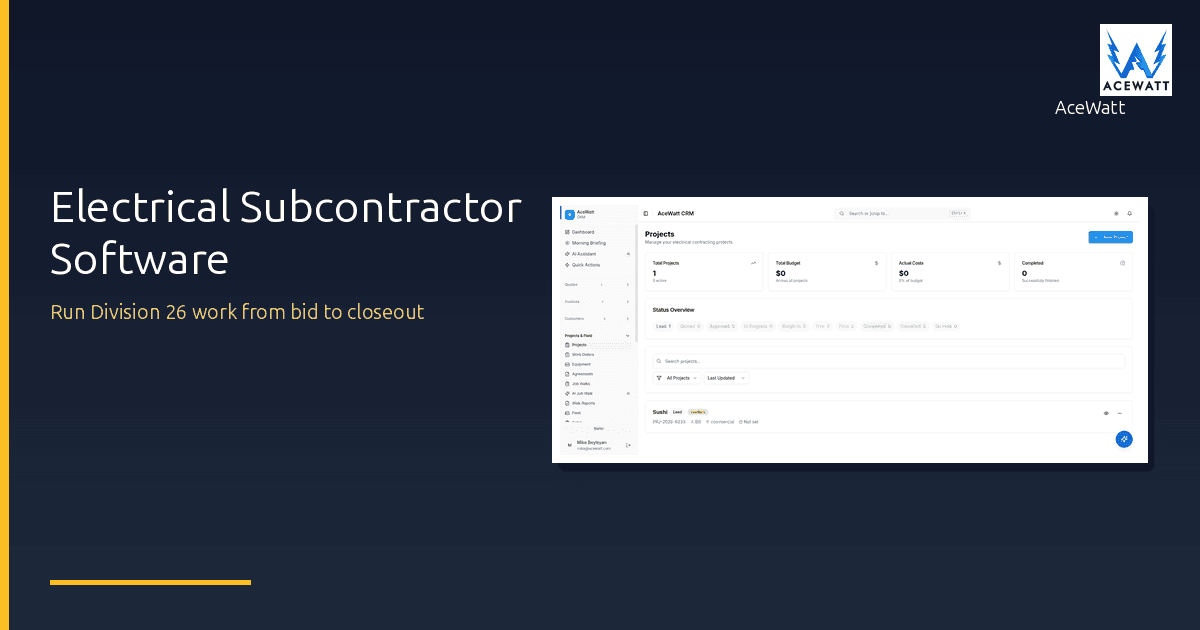Select Projects in the sidebar

pos(596,344)
